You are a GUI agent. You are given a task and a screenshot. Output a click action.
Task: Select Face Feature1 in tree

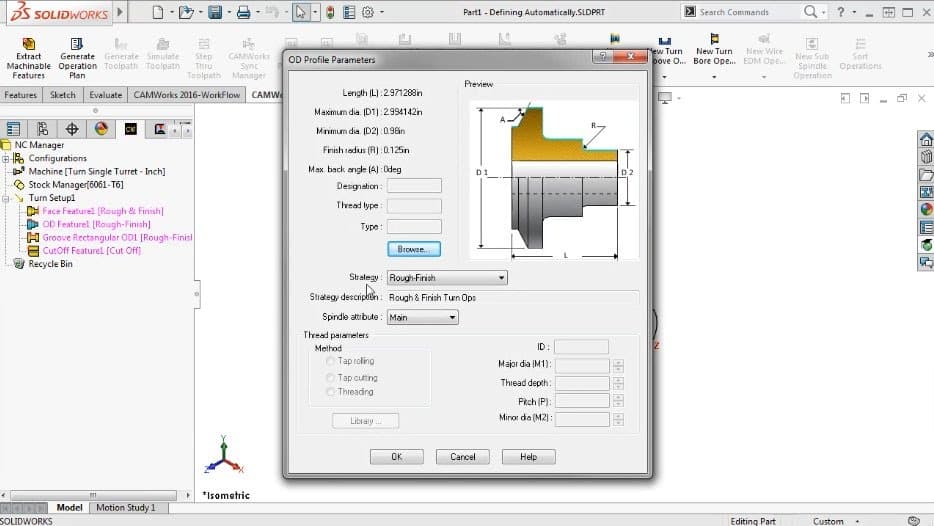click(102, 211)
